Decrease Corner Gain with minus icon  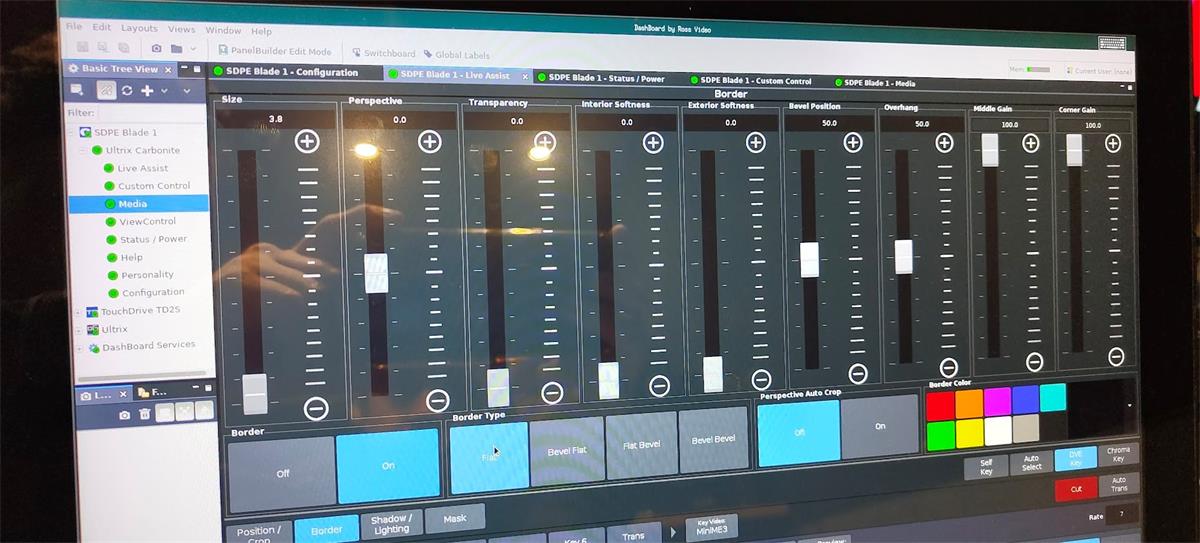pos(1116,357)
